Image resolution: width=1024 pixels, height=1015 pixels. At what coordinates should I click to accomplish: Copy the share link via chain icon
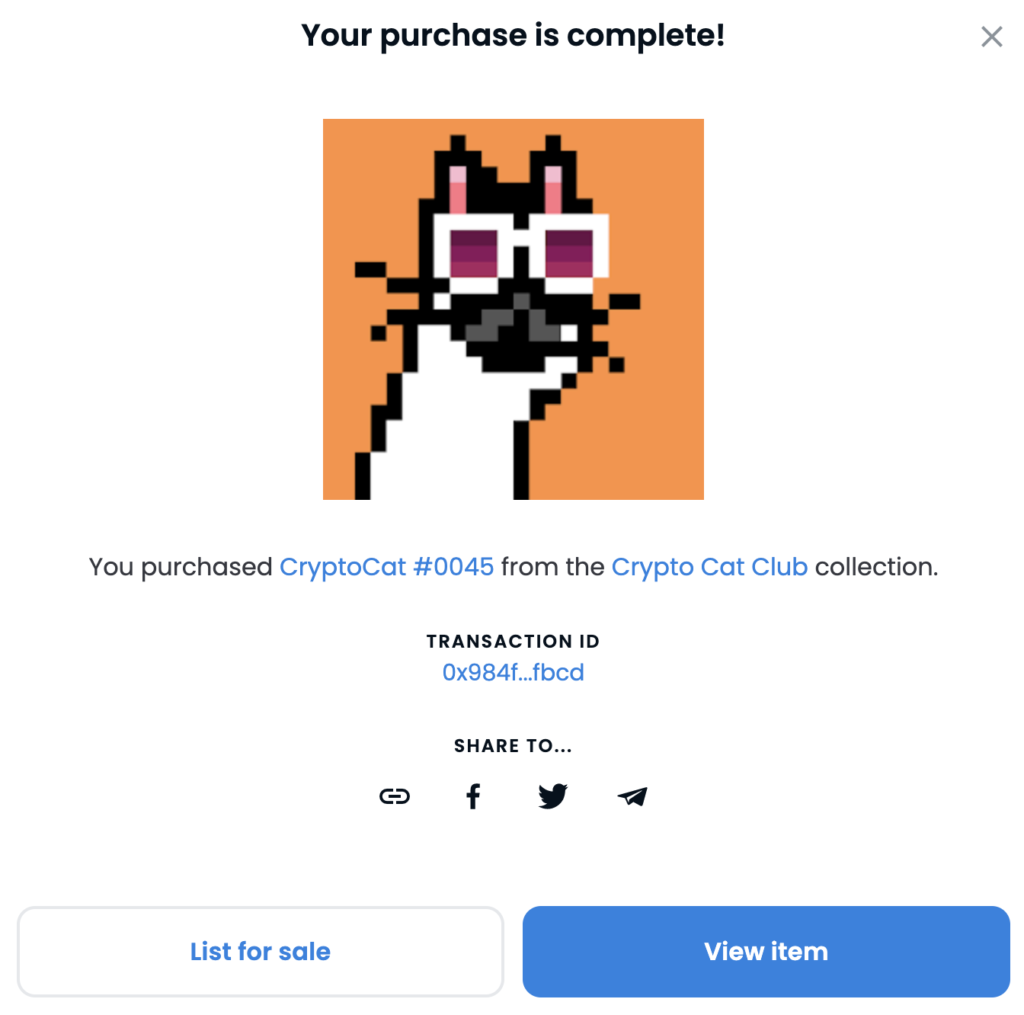(394, 796)
